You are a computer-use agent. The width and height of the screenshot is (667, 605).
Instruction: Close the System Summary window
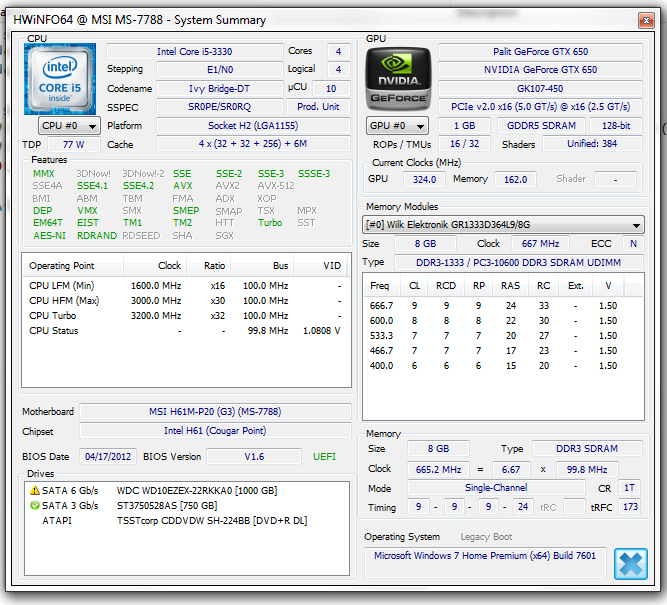tap(646, 20)
